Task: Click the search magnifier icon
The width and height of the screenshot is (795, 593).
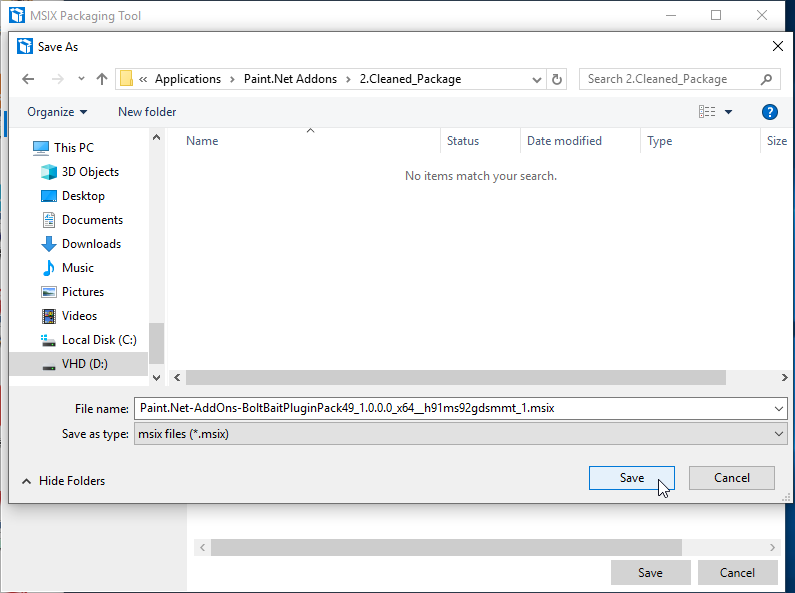Action: 767,79
